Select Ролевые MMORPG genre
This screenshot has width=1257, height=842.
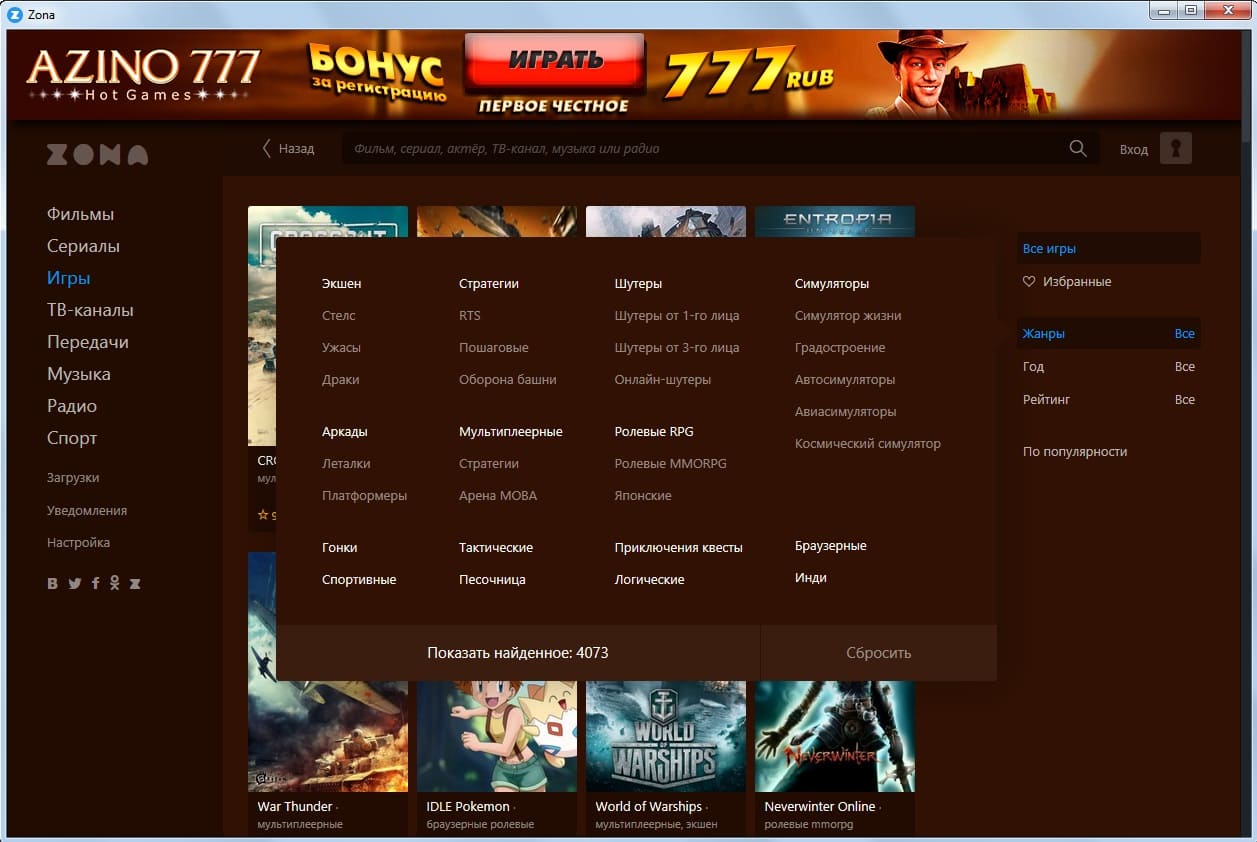tap(671, 464)
